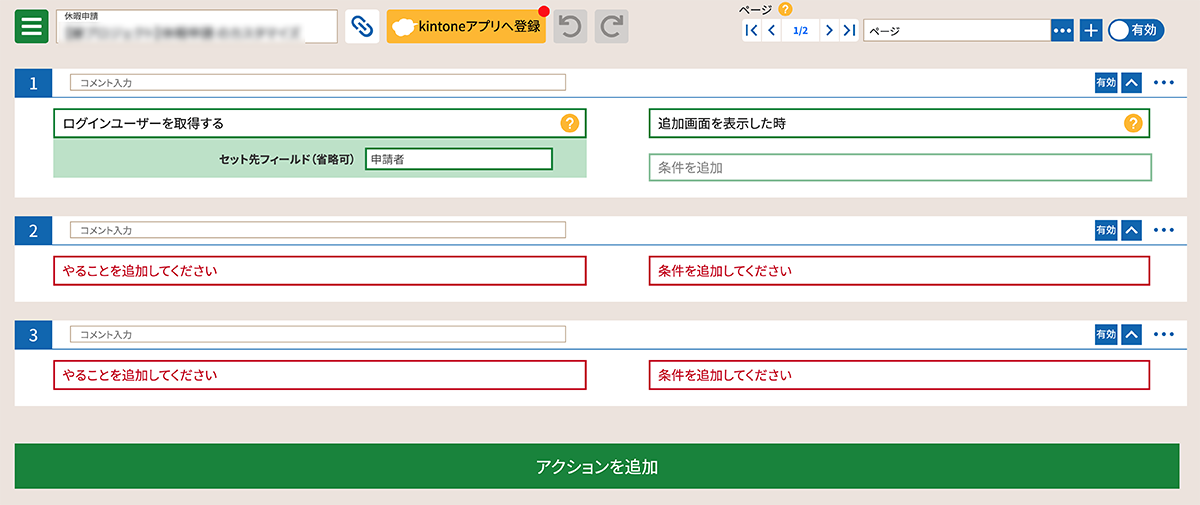Toggle 有効 for action 1
1200x505 pixels.
pyautogui.click(x=1105, y=83)
